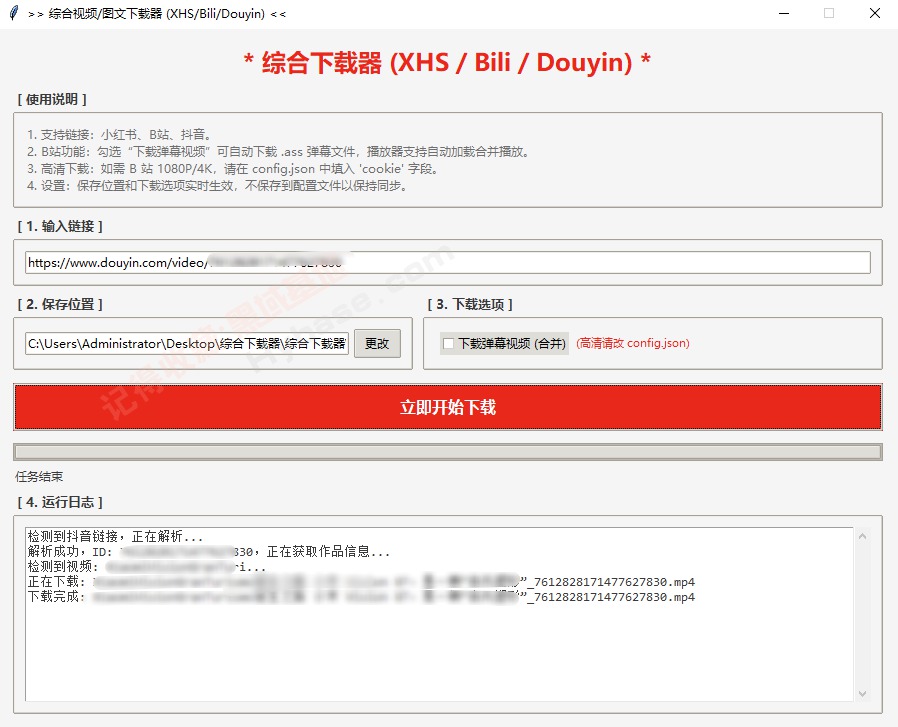Click the download progress bar
Screen dimensions: 898x727
447,452
